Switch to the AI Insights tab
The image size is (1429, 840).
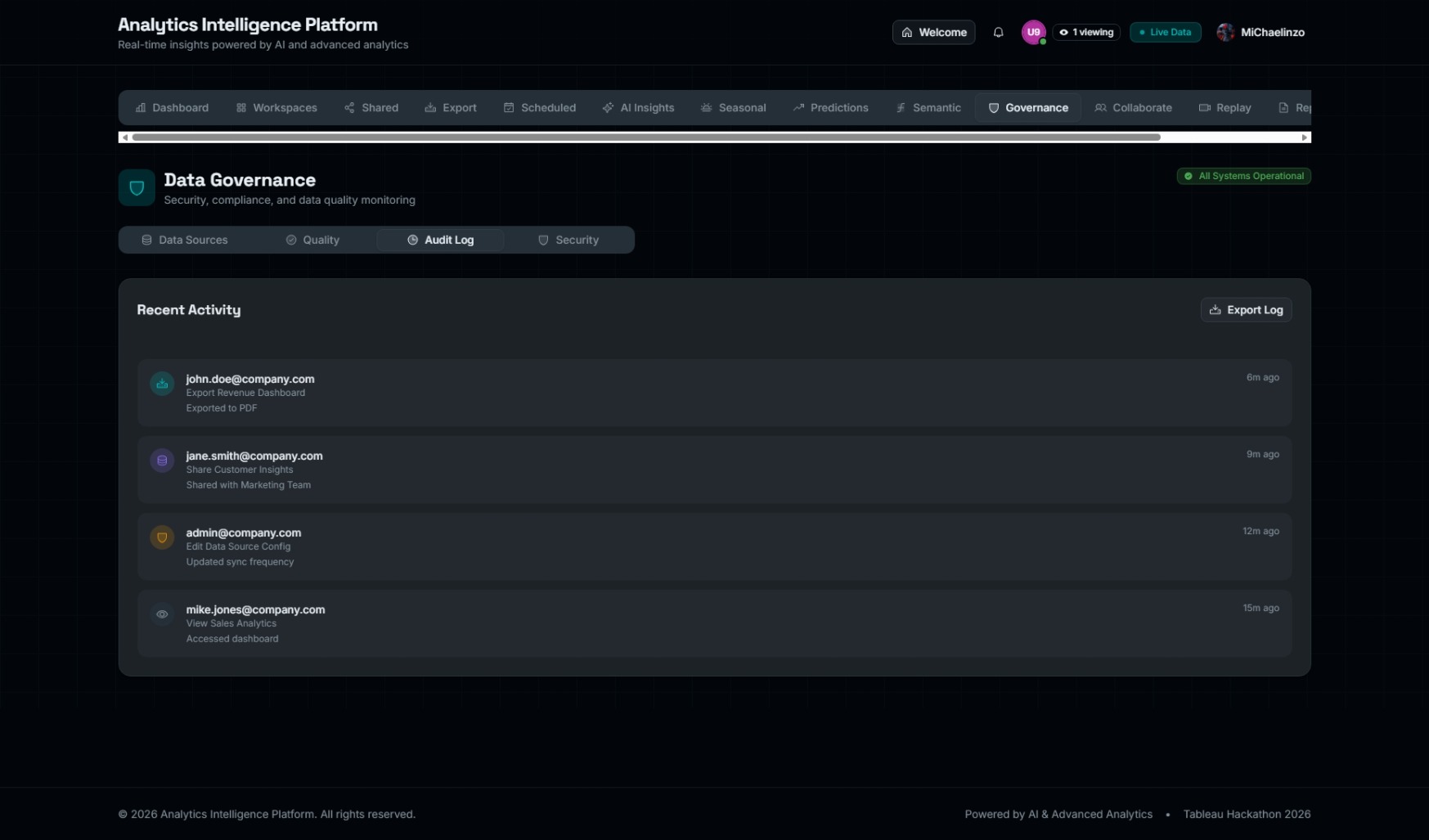(639, 108)
